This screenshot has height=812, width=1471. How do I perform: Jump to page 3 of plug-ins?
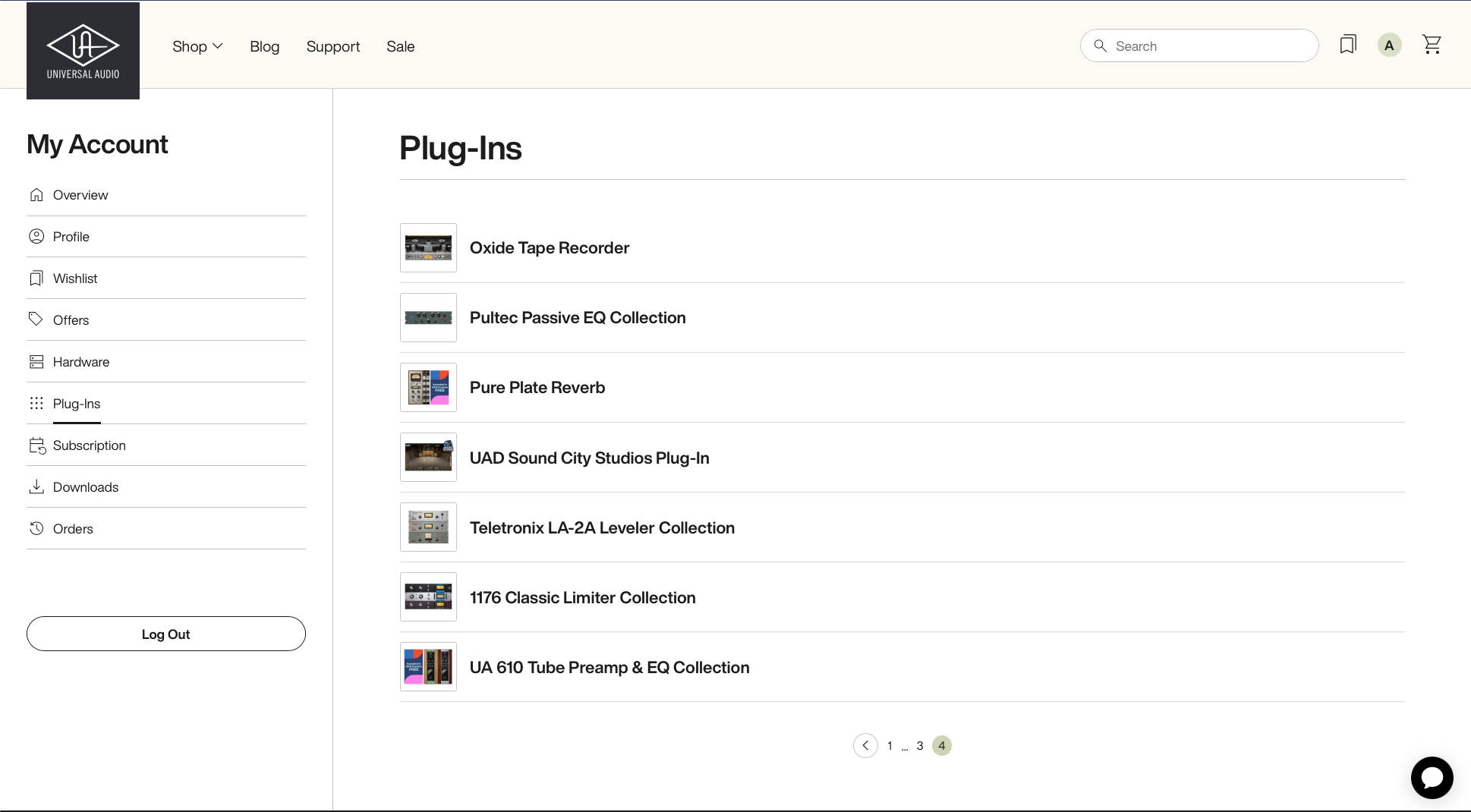point(920,746)
